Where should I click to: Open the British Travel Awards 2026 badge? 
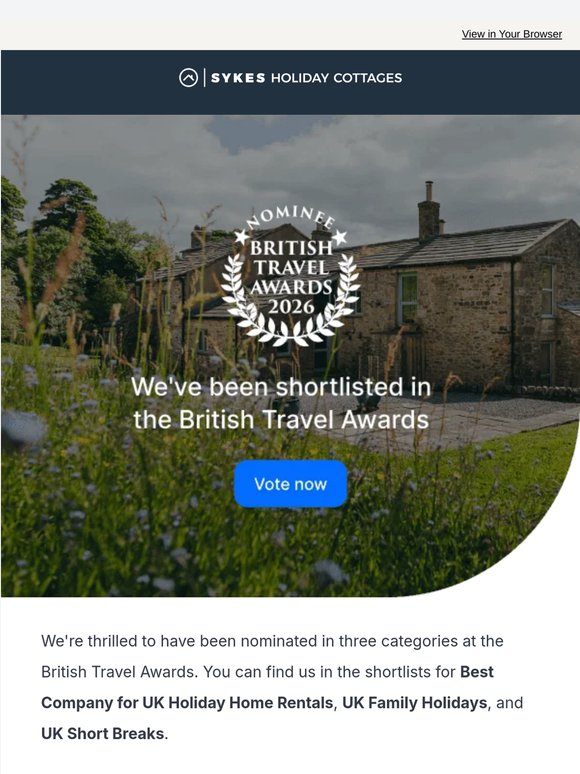[290, 275]
